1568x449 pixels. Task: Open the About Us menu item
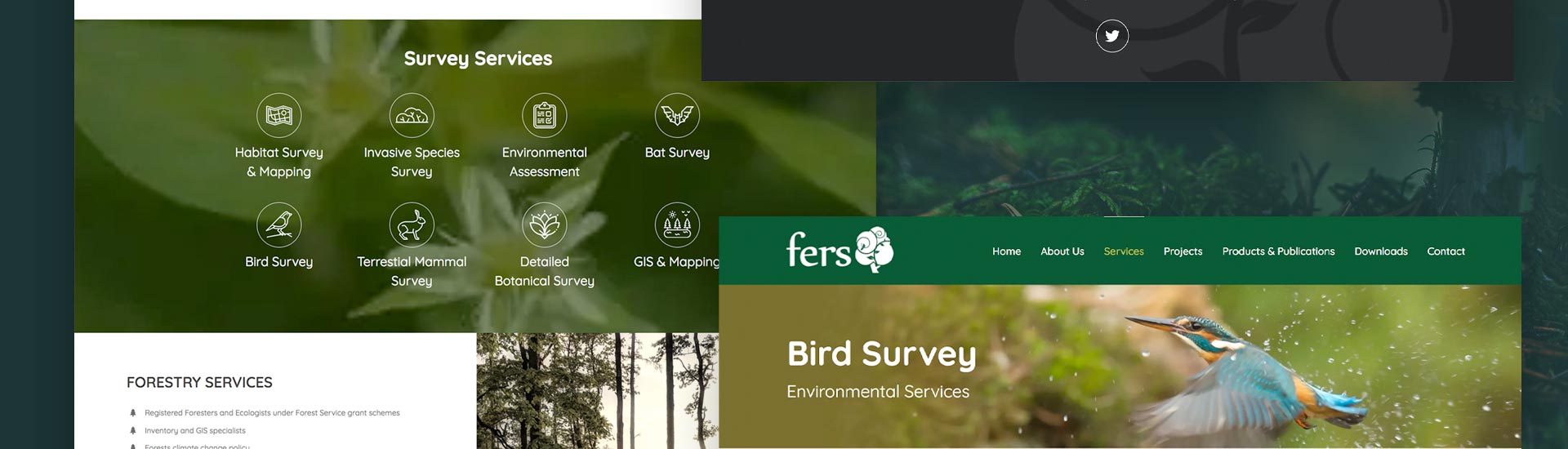tap(1062, 251)
